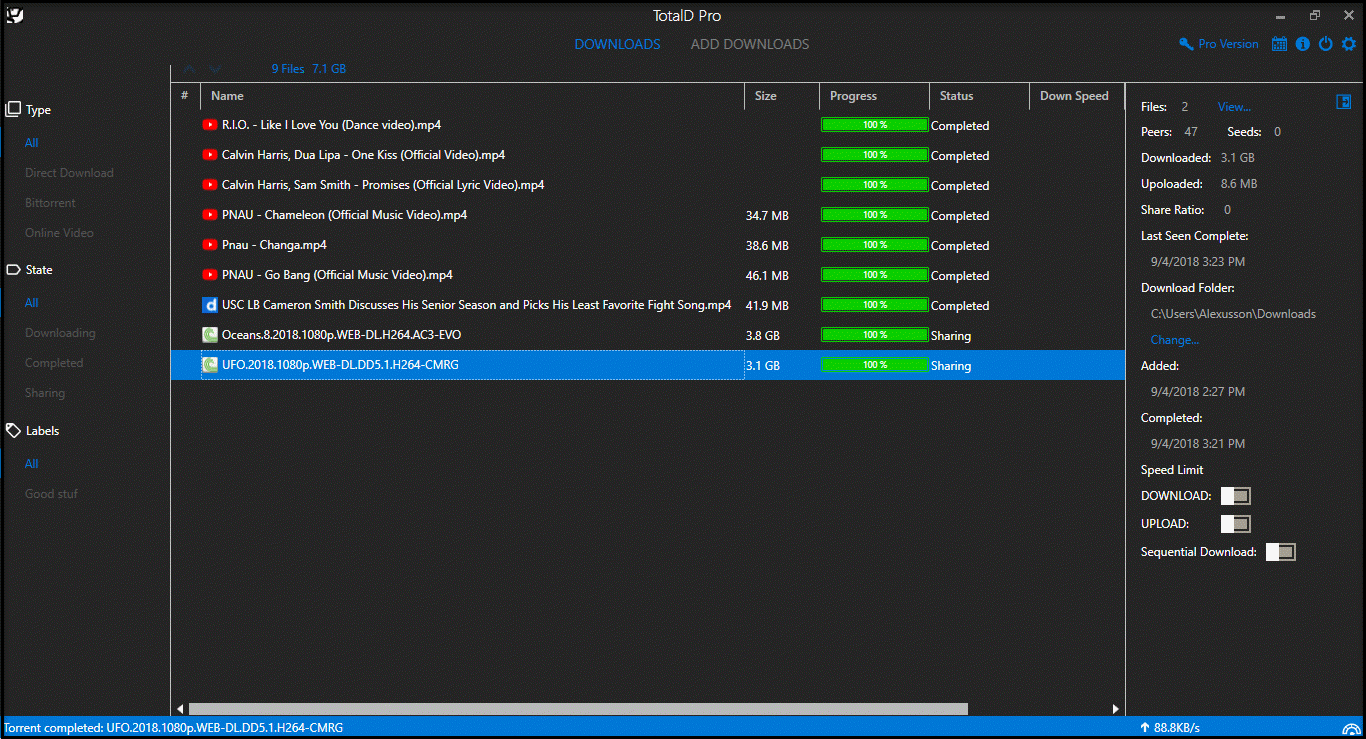Click the move-down arrow above the list

pyautogui.click(x=214, y=69)
